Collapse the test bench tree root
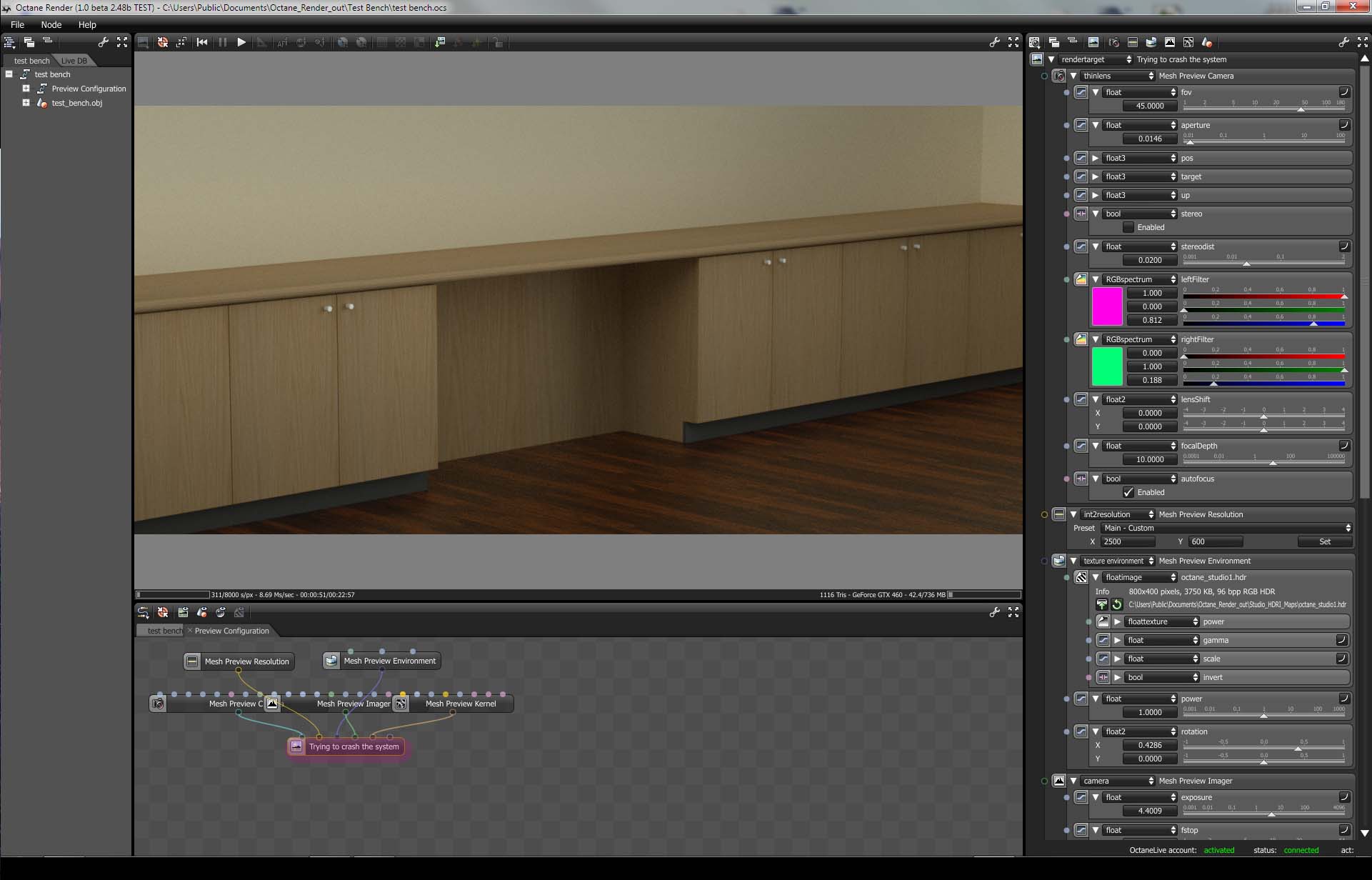 9,74
